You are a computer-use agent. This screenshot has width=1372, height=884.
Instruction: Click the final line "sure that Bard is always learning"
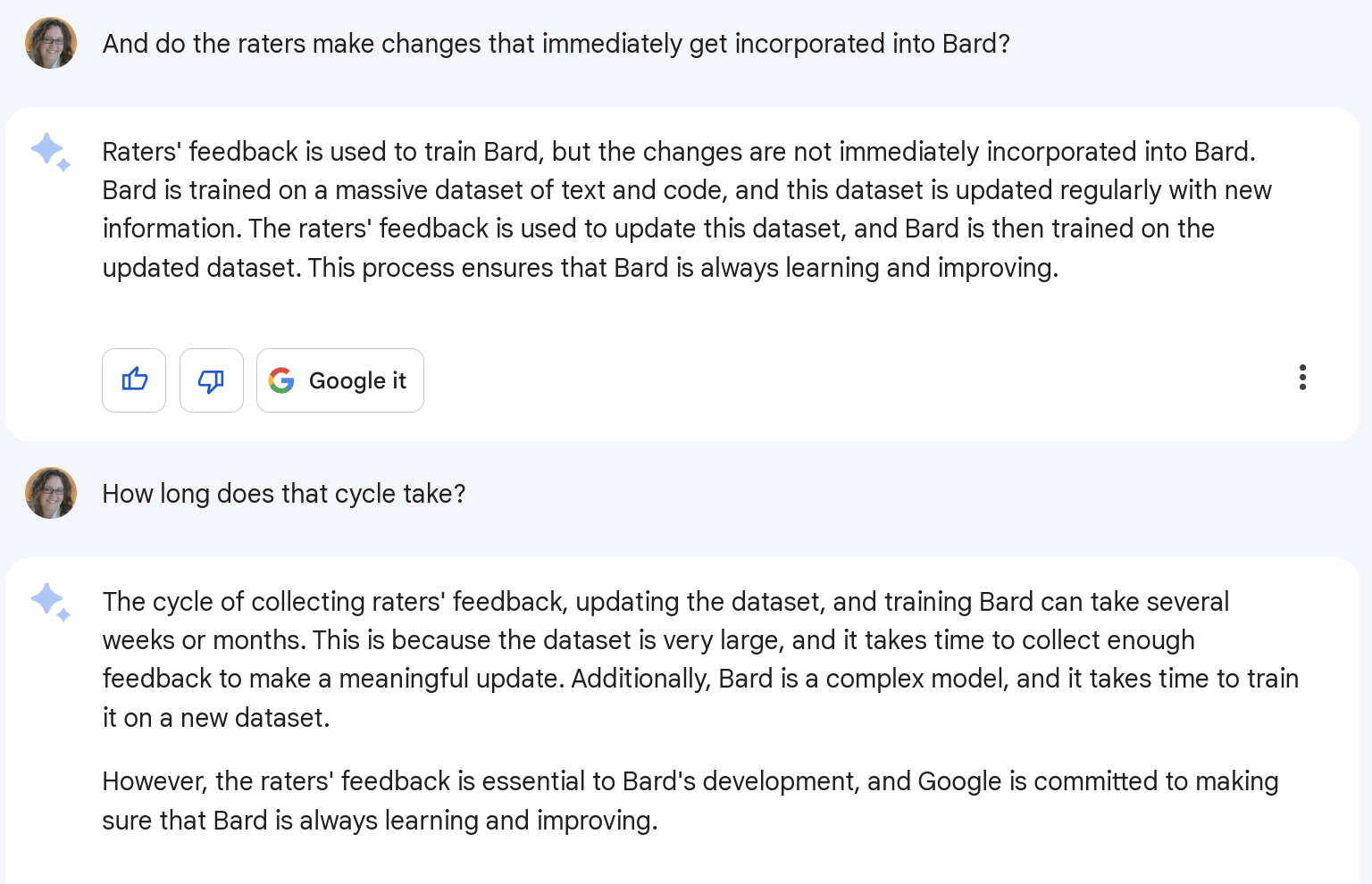tap(380, 821)
